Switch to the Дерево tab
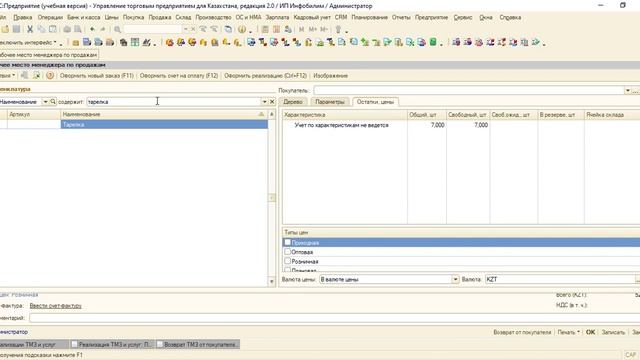Image resolution: width=640 pixels, height=360 pixels. pyautogui.click(x=293, y=102)
